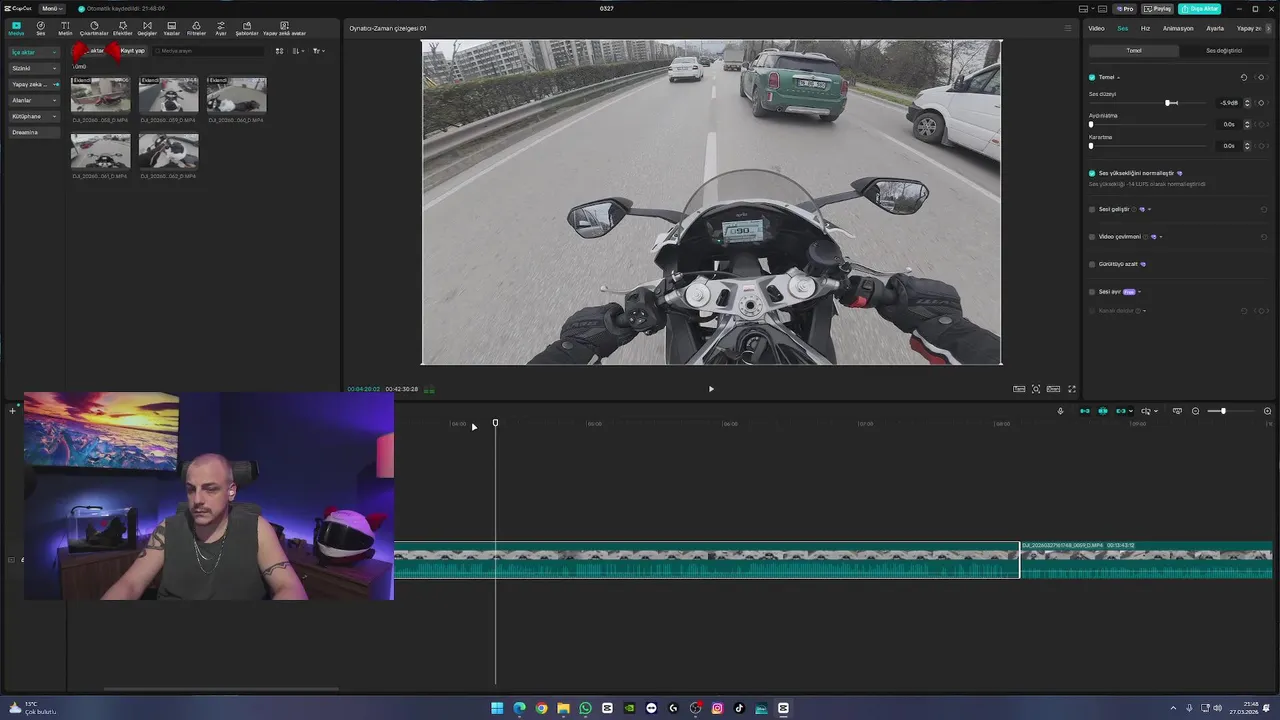Image resolution: width=1280 pixels, height=720 pixels.
Task: Expand Kütüphane sidebar section
Action: (x=34, y=116)
